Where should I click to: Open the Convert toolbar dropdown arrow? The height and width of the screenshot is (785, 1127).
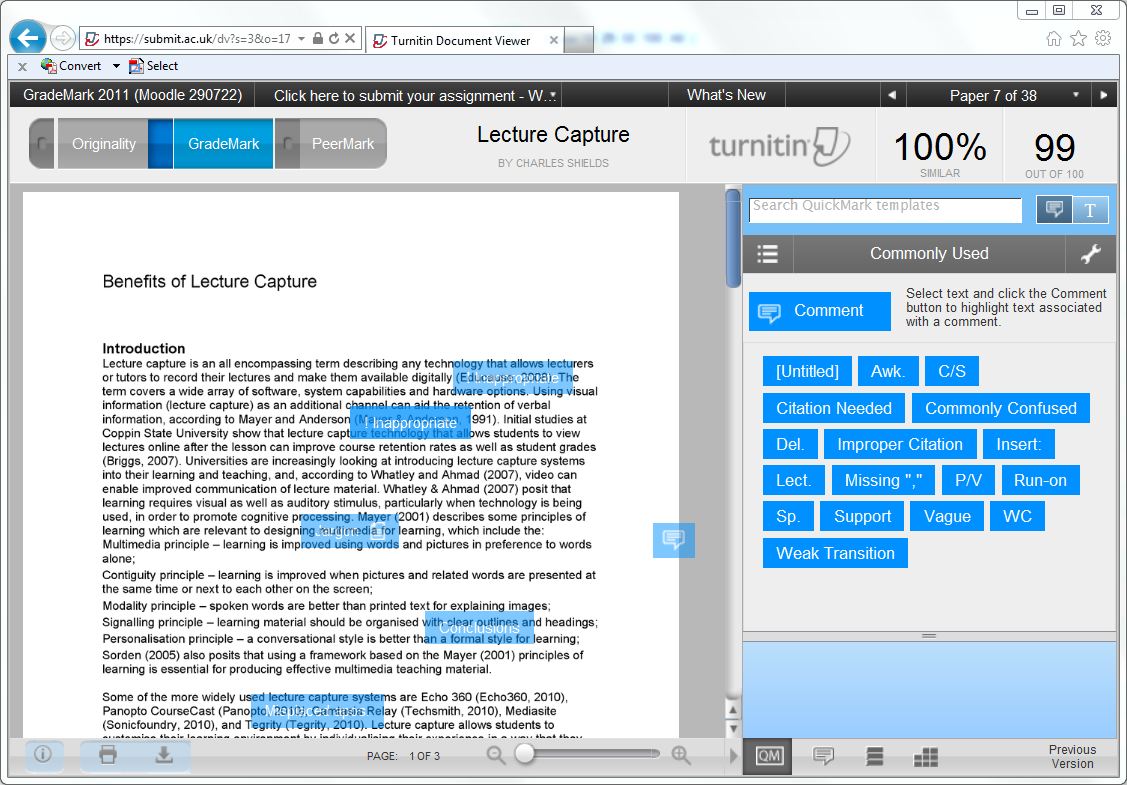[x=116, y=66]
